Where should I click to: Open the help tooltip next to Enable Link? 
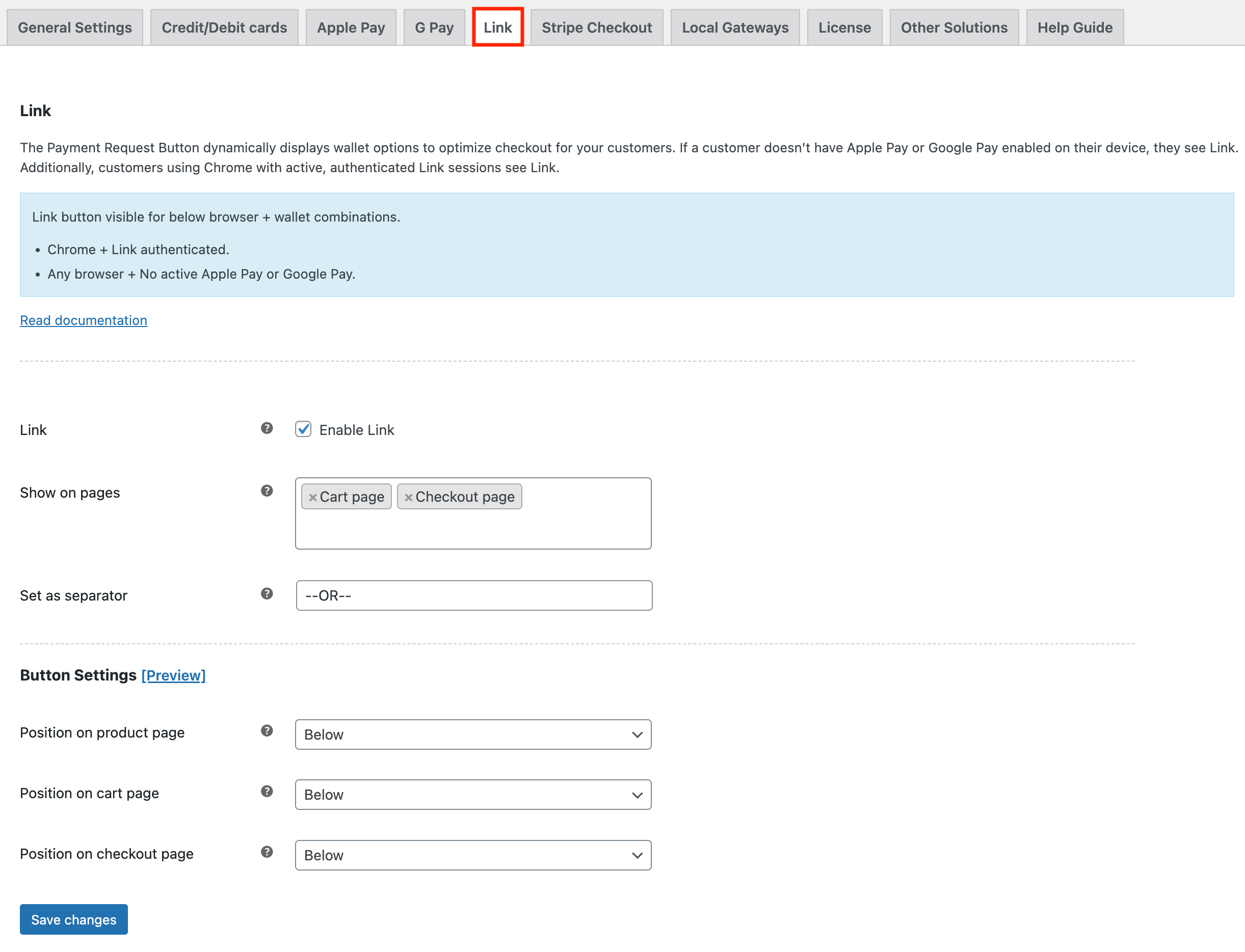(266, 428)
